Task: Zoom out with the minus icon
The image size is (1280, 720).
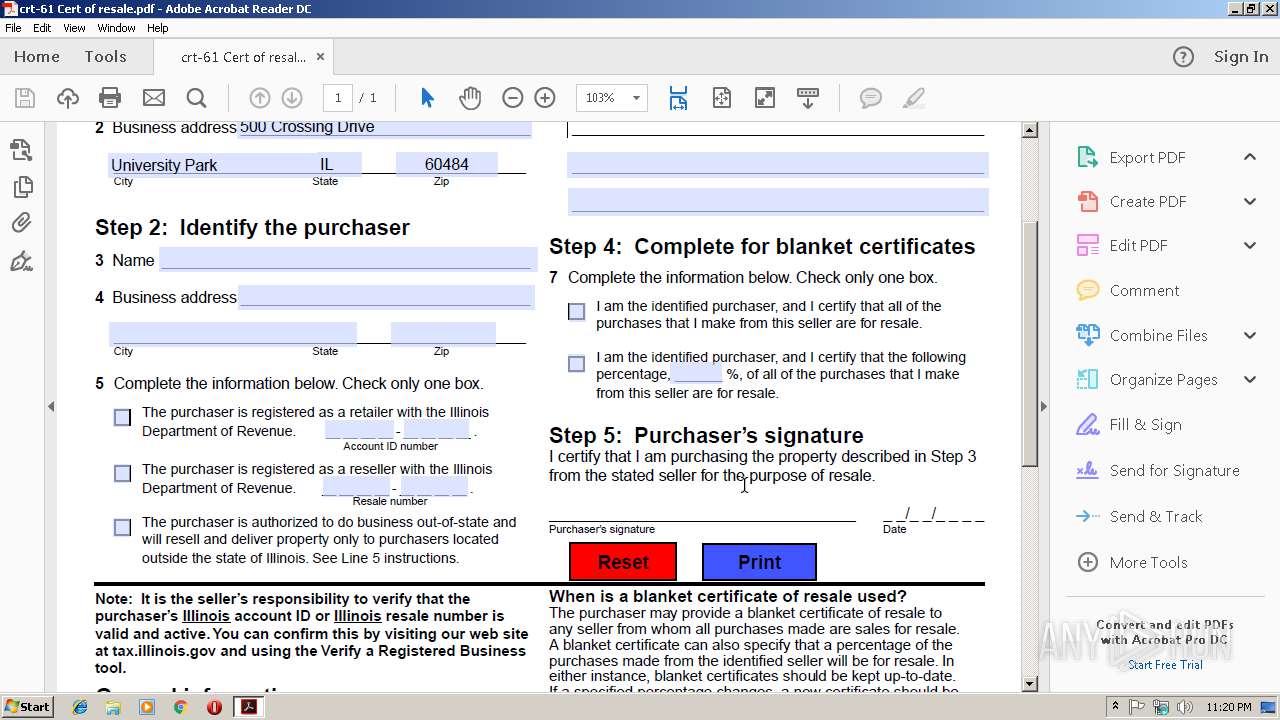Action: pos(512,98)
